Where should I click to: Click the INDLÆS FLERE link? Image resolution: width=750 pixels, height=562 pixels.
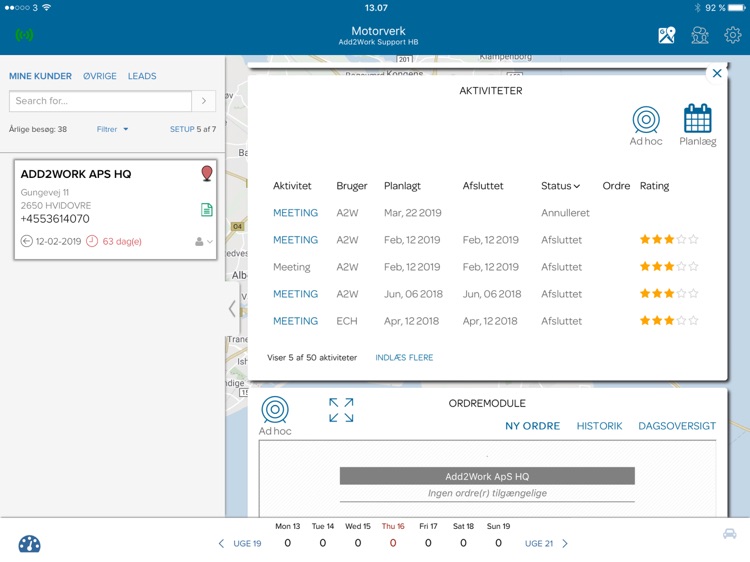(404, 357)
